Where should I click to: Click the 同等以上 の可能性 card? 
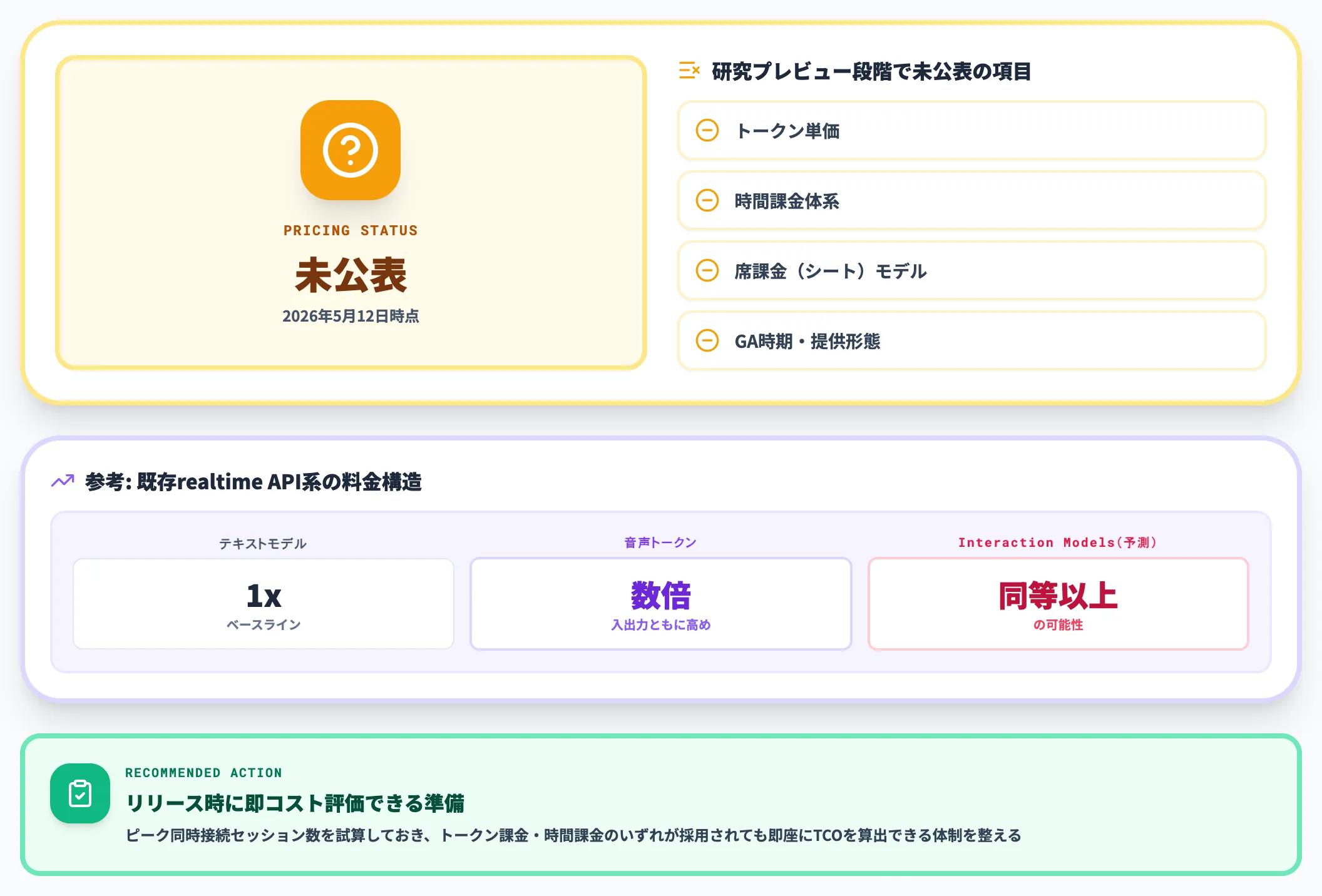(x=1058, y=604)
